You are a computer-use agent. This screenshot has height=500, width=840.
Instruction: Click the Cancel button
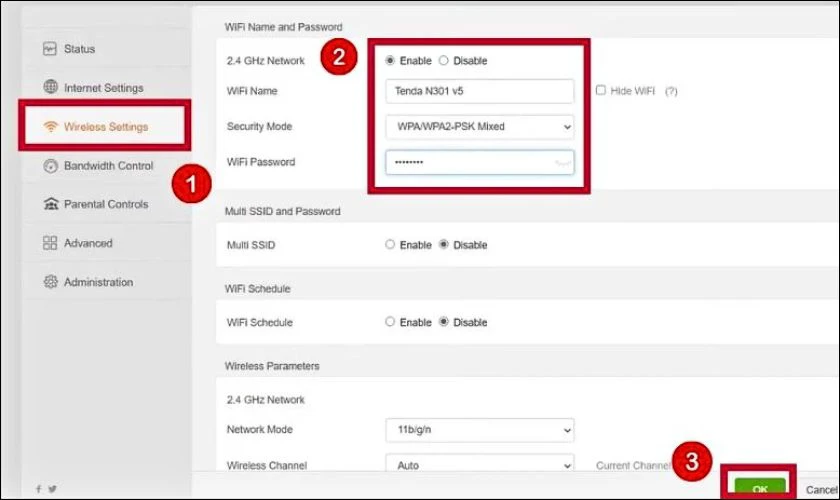(x=822, y=489)
